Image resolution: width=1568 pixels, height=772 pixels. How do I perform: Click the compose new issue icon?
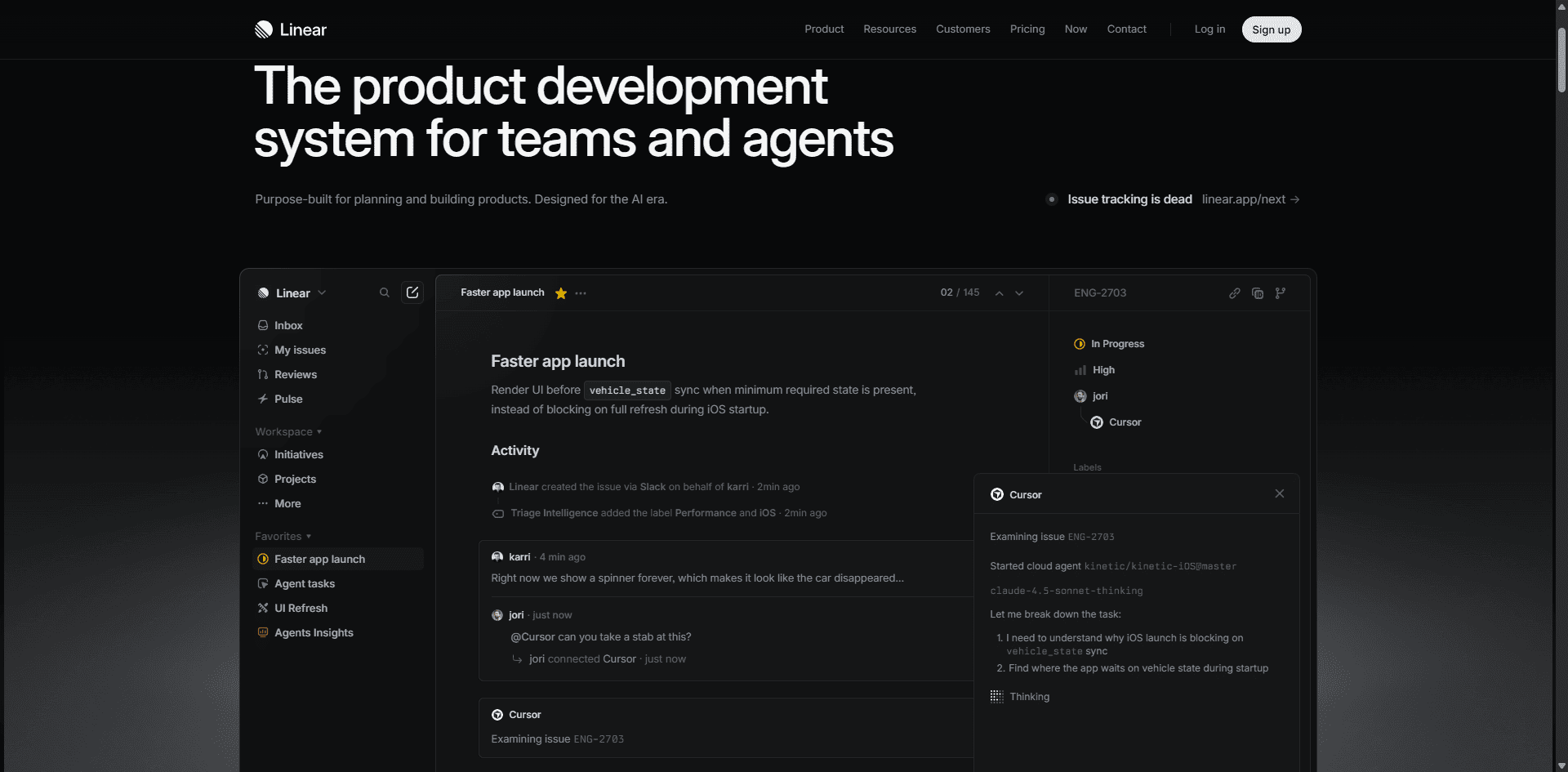click(412, 292)
